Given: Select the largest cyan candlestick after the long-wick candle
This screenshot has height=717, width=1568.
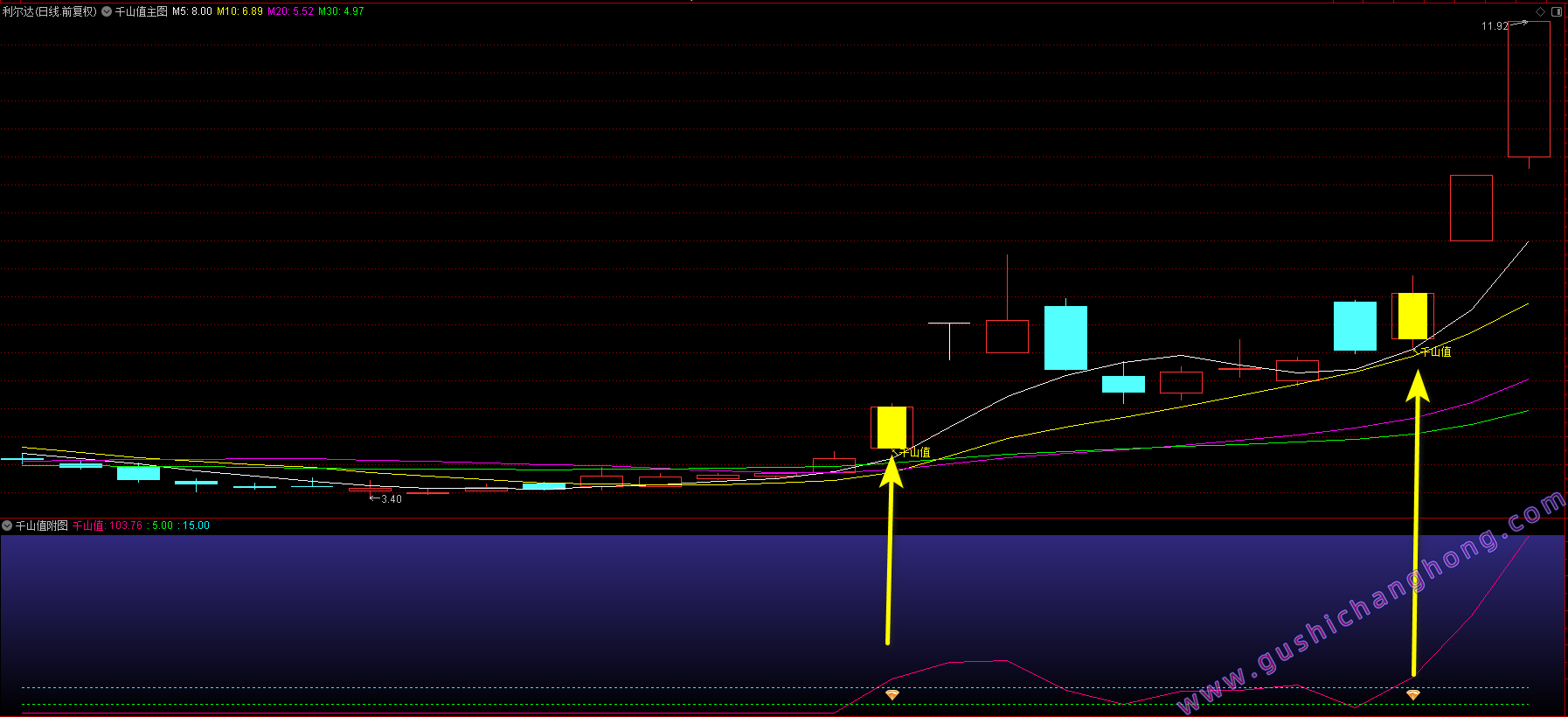Looking at the screenshot, I should (x=1065, y=338).
